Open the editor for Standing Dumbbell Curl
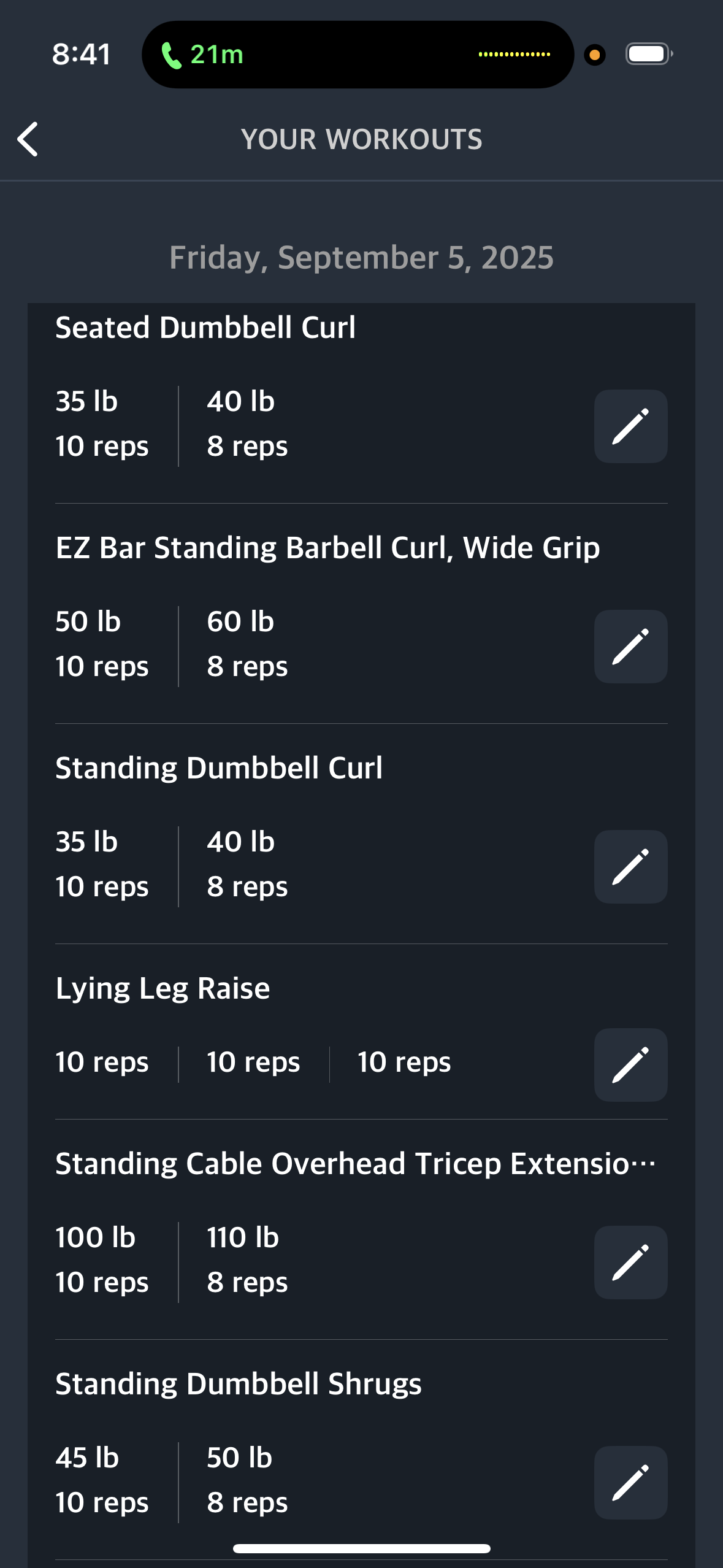Image resolution: width=723 pixels, height=1568 pixels. pos(630,867)
